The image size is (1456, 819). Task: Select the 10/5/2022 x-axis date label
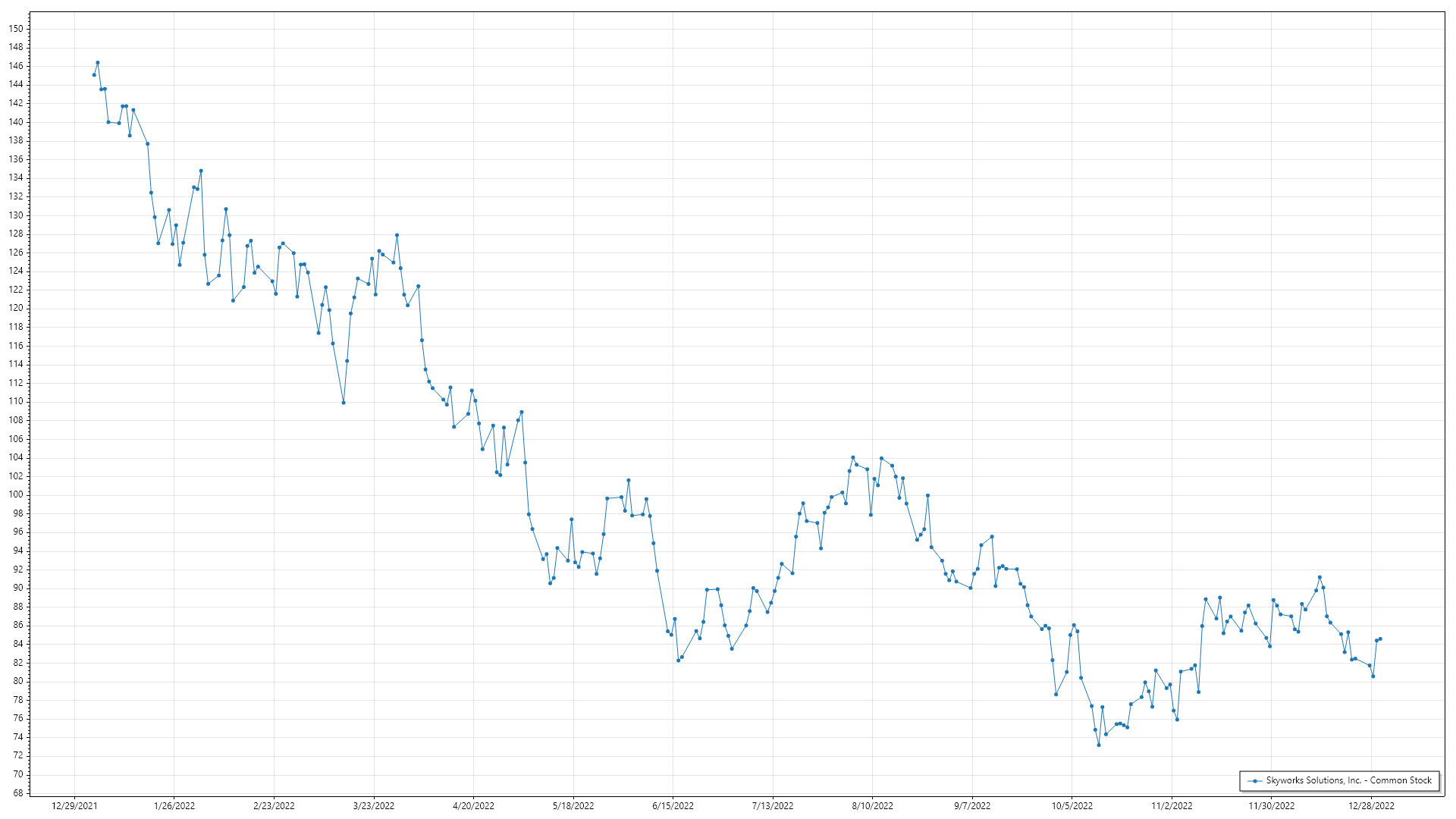pos(1072,806)
